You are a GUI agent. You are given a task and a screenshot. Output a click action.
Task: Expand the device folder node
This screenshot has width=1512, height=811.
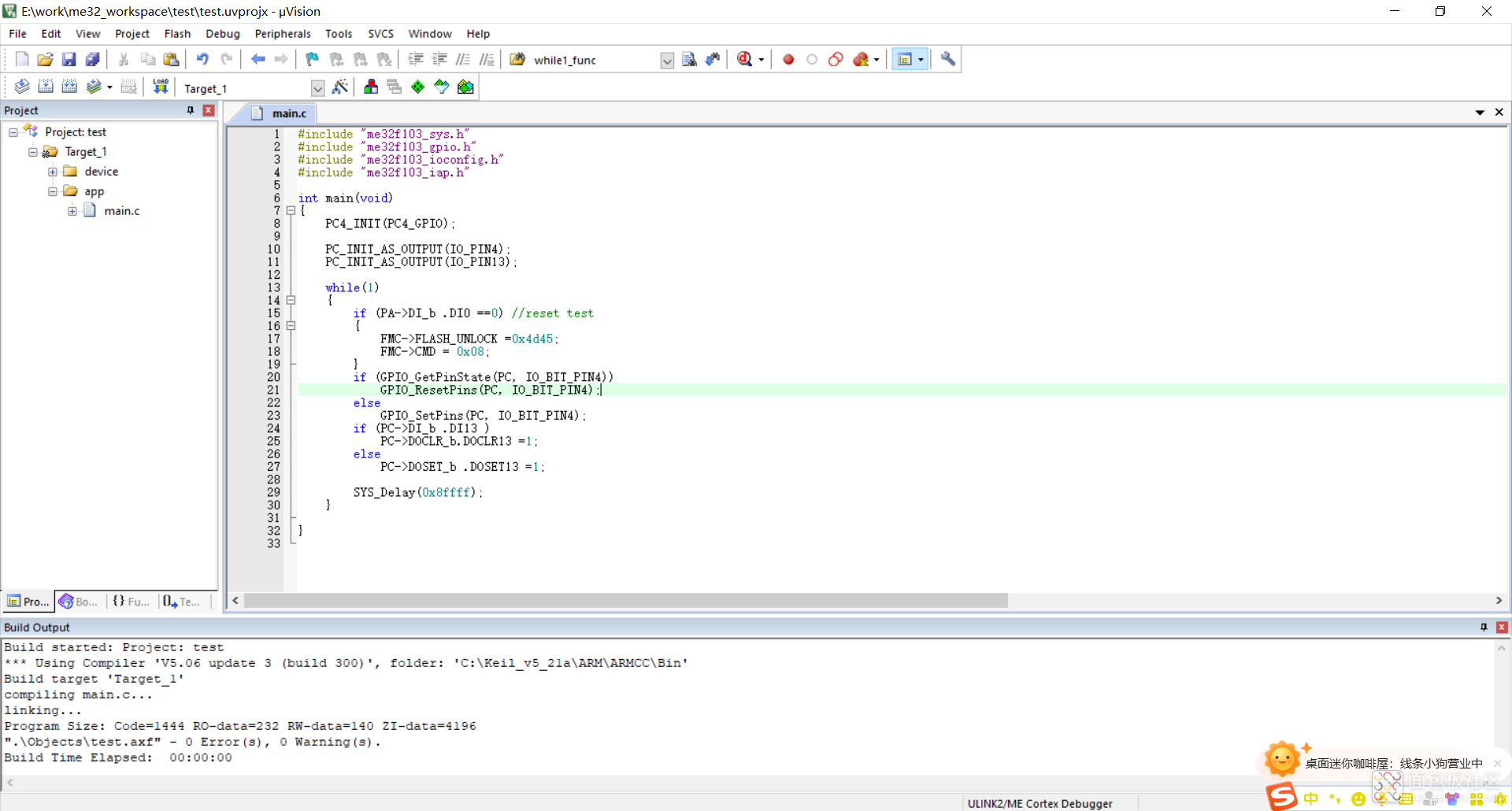53,172
